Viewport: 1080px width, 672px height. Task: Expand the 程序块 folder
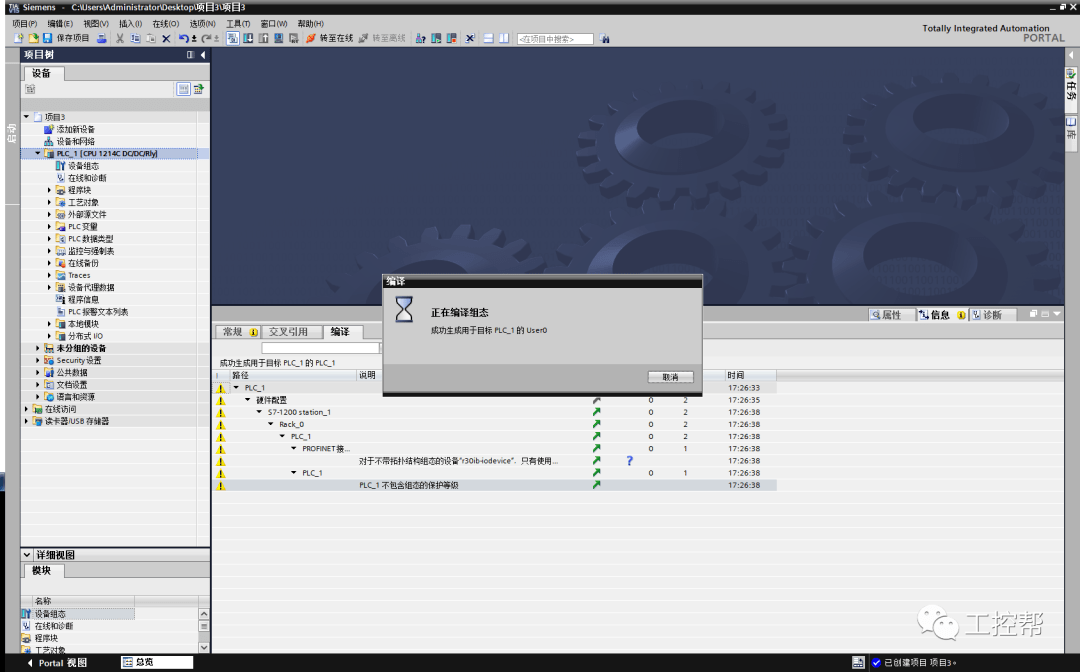point(50,190)
